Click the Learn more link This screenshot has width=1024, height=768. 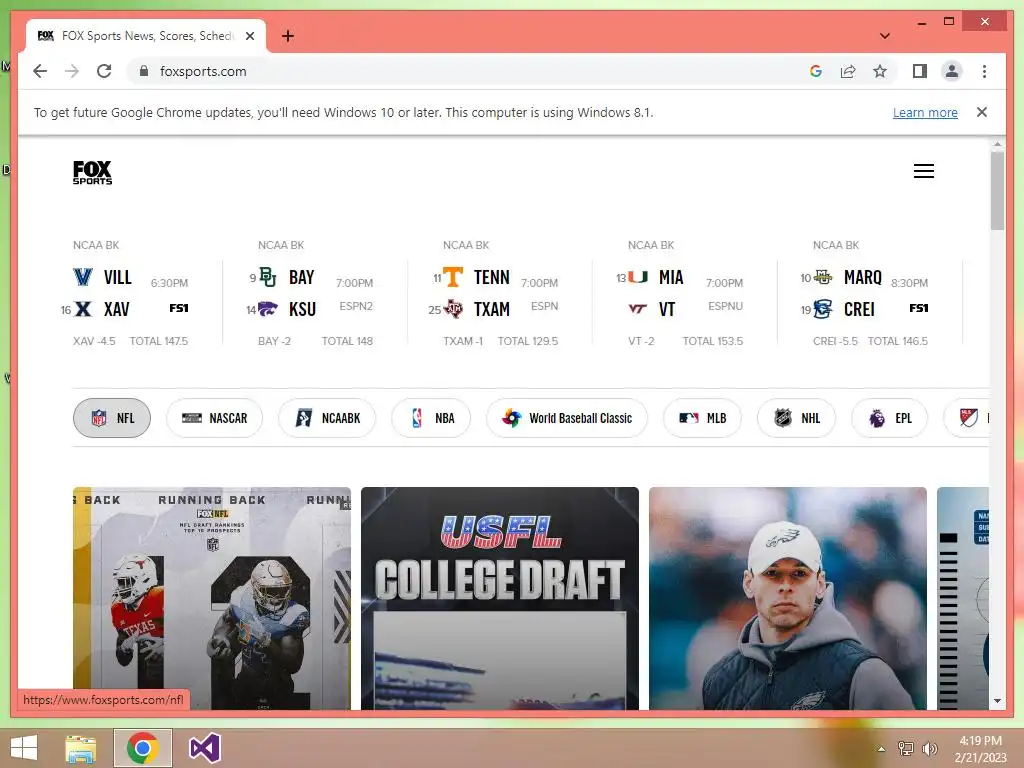925,112
